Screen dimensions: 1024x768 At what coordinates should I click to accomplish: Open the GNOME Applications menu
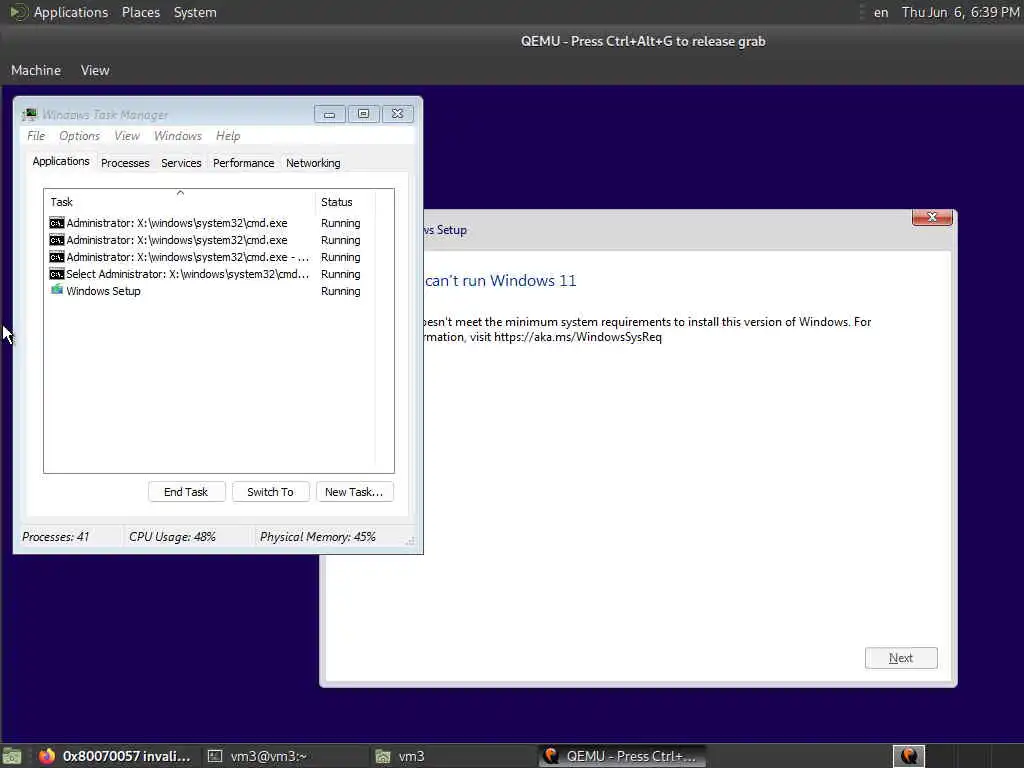pyautogui.click(x=71, y=12)
